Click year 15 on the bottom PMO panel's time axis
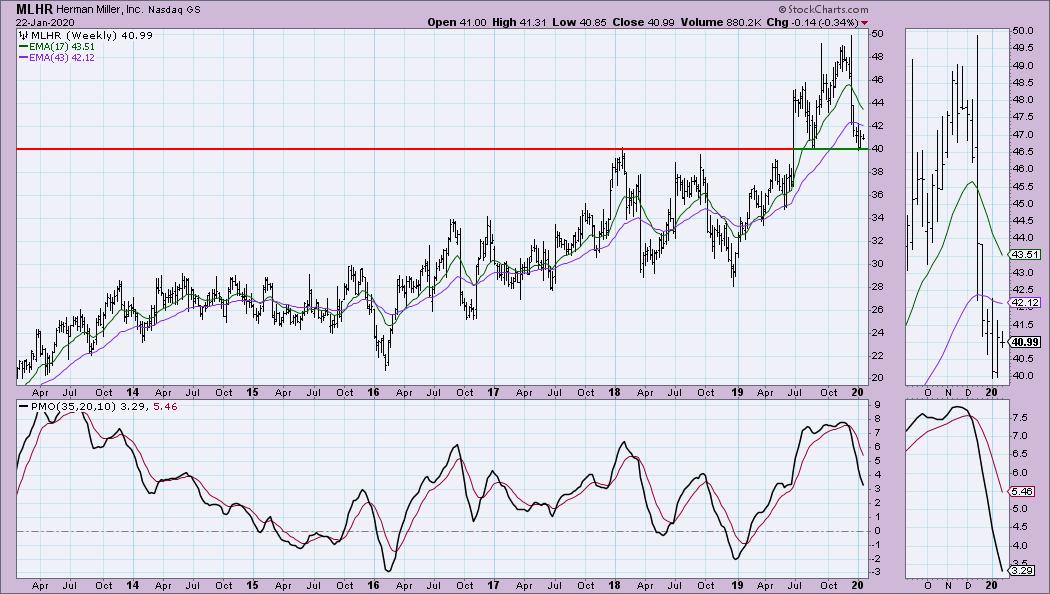The image size is (1050, 594). pos(252,585)
